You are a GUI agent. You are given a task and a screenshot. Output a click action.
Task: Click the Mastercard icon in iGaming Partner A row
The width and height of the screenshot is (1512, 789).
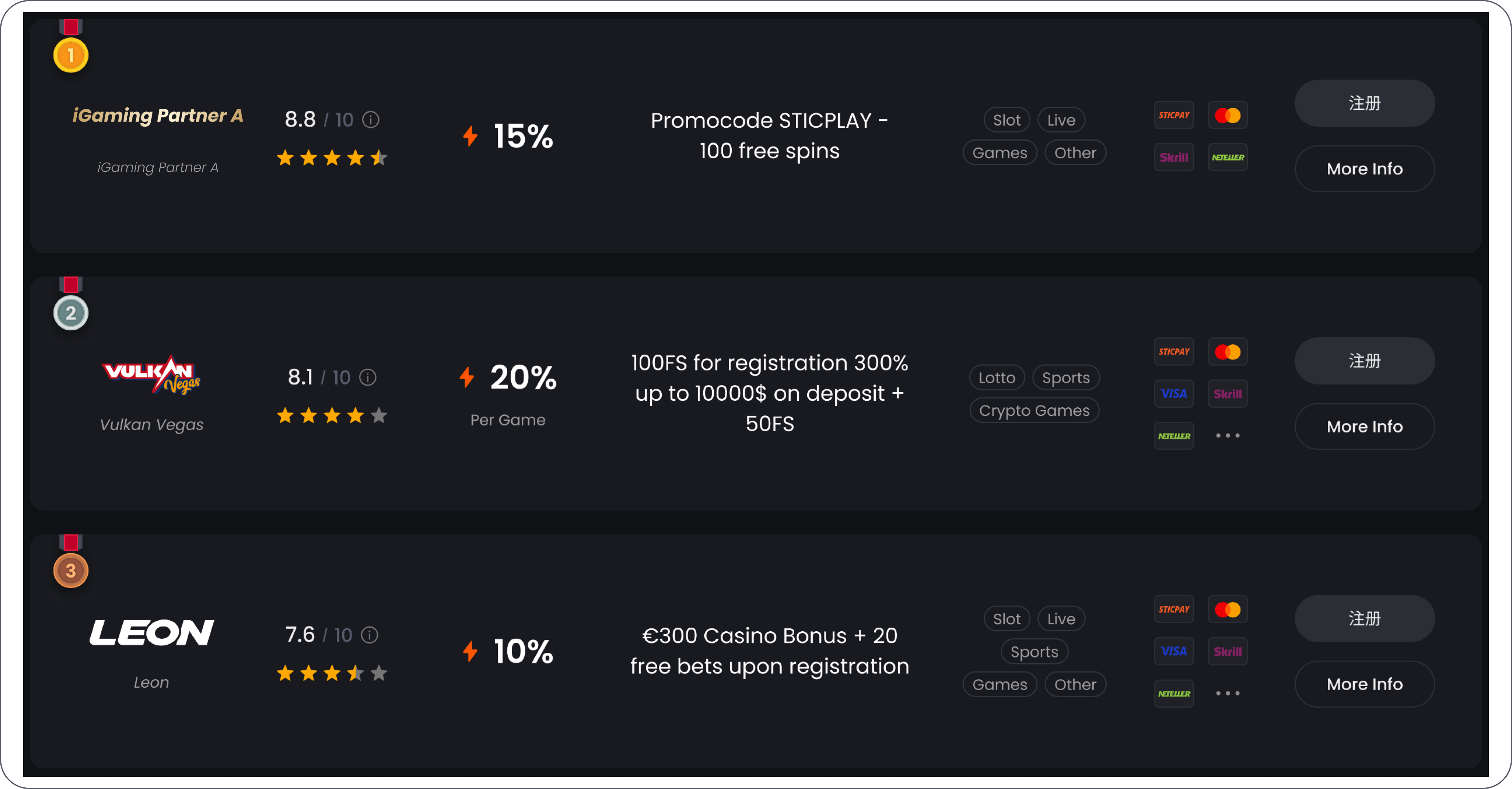tap(1228, 115)
